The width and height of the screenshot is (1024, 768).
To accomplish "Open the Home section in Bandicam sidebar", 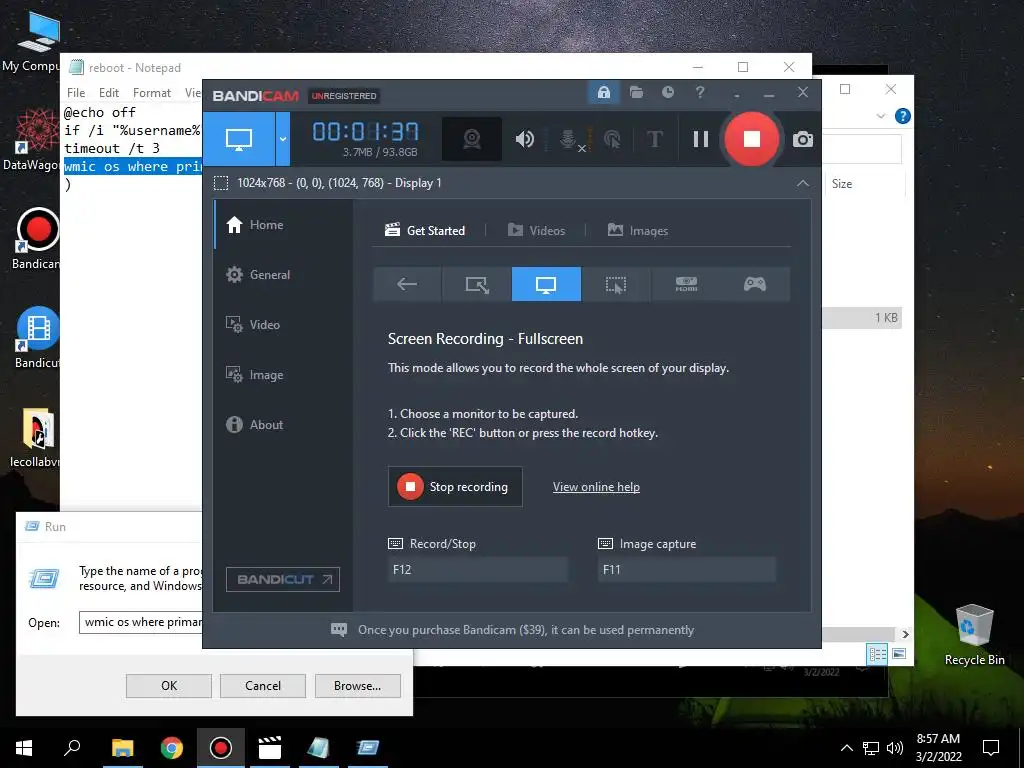I will [255, 225].
